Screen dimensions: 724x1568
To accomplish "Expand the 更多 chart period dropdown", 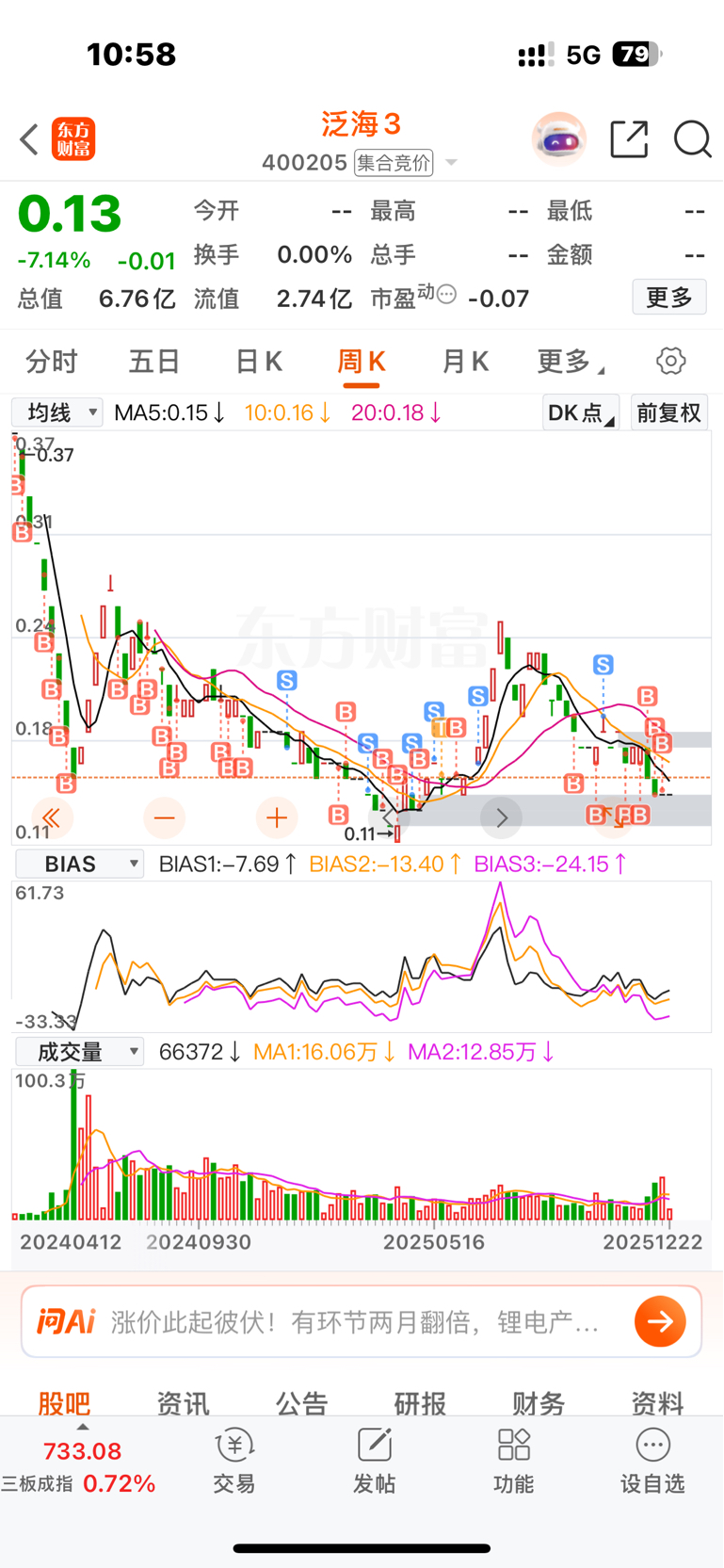I will 571,361.
